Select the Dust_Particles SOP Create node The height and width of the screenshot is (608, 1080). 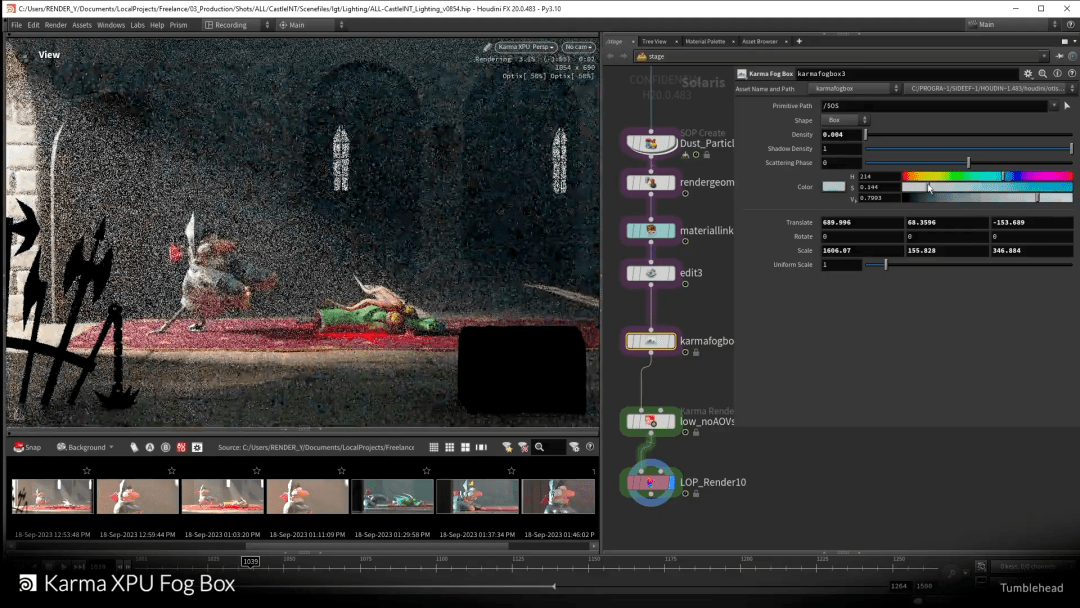tap(651, 143)
